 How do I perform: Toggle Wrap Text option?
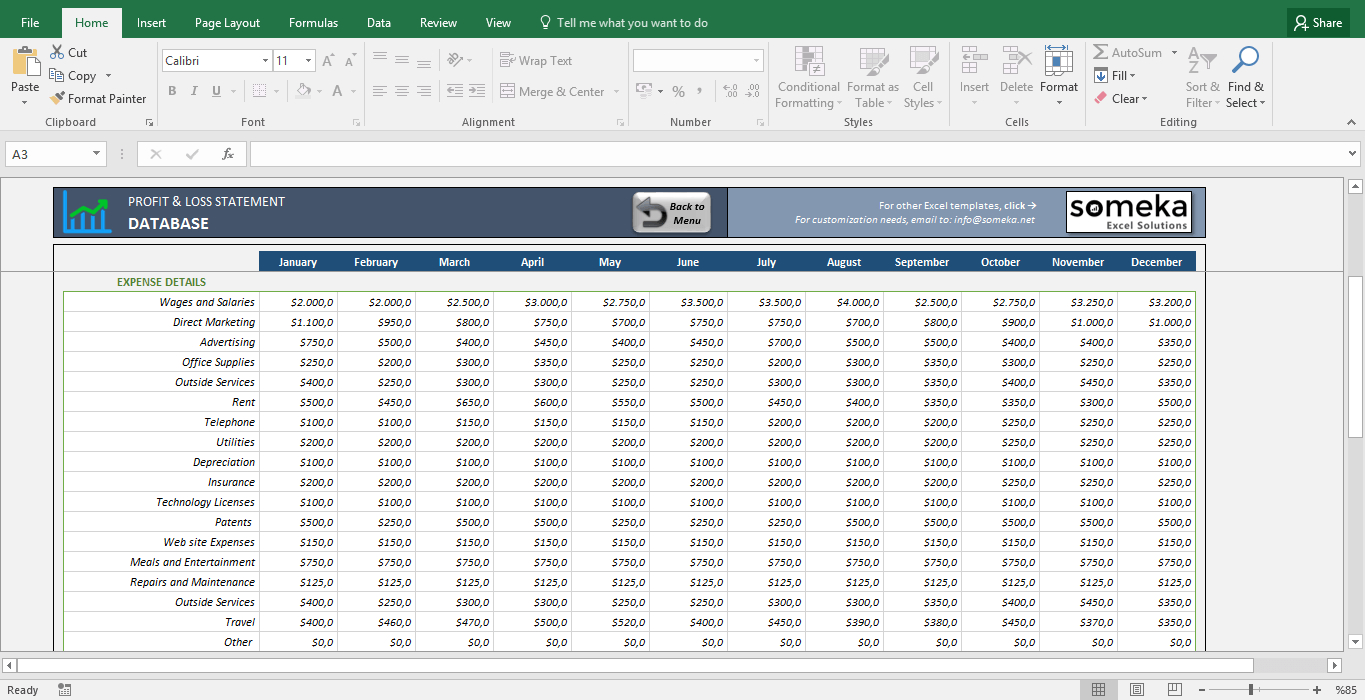pyautogui.click(x=536, y=61)
